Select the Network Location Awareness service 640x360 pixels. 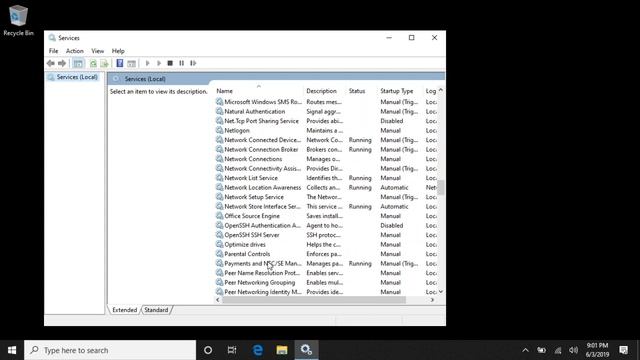pos(262,187)
